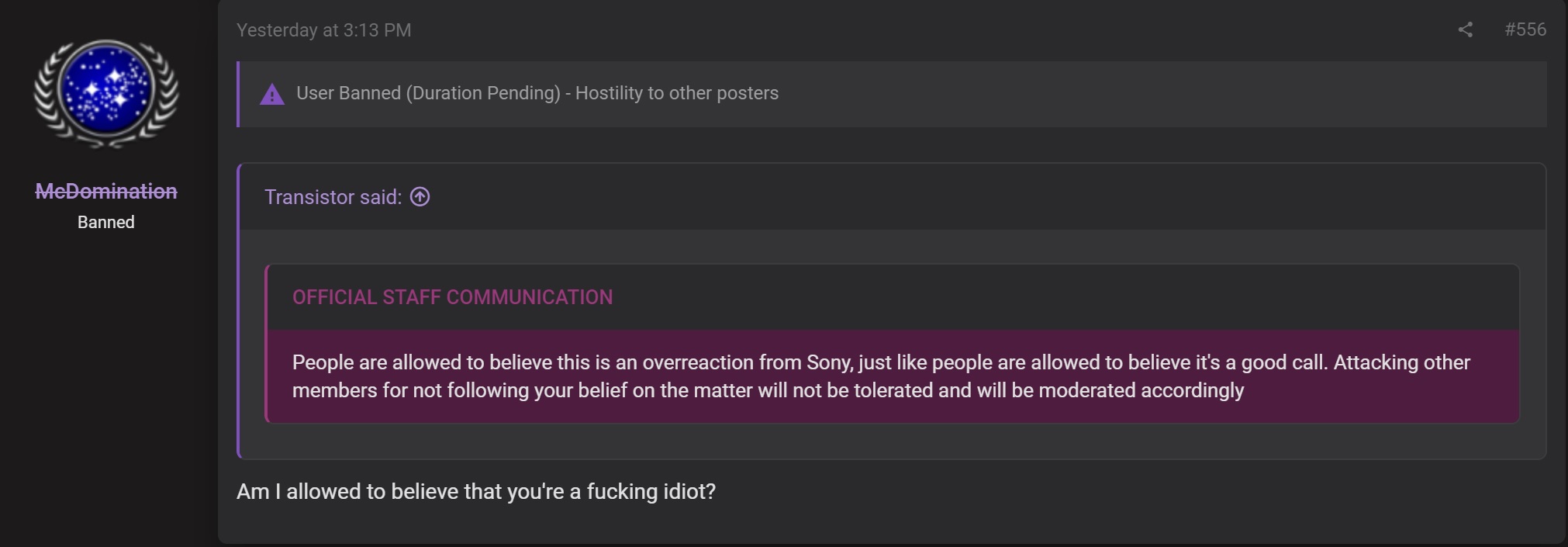Share post #556 using the share icon
Image resolution: width=1568 pixels, height=547 pixels.
click(1465, 29)
